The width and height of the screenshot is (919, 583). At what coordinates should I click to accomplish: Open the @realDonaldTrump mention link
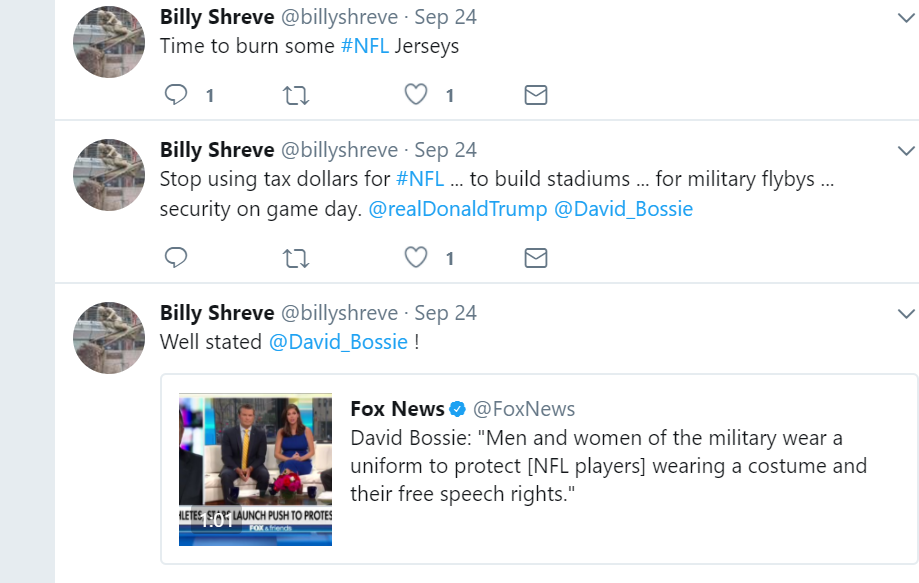(x=458, y=209)
